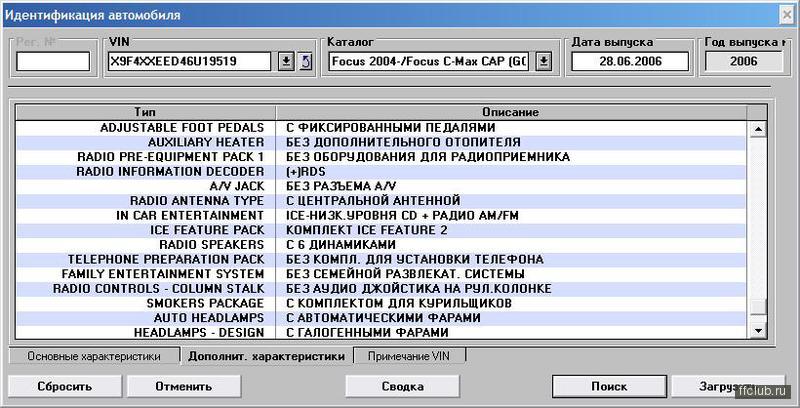Select ADJUSTABLE FOOT PEDALS row
Viewport: 800px width, 408px height.
(x=381, y=128)
